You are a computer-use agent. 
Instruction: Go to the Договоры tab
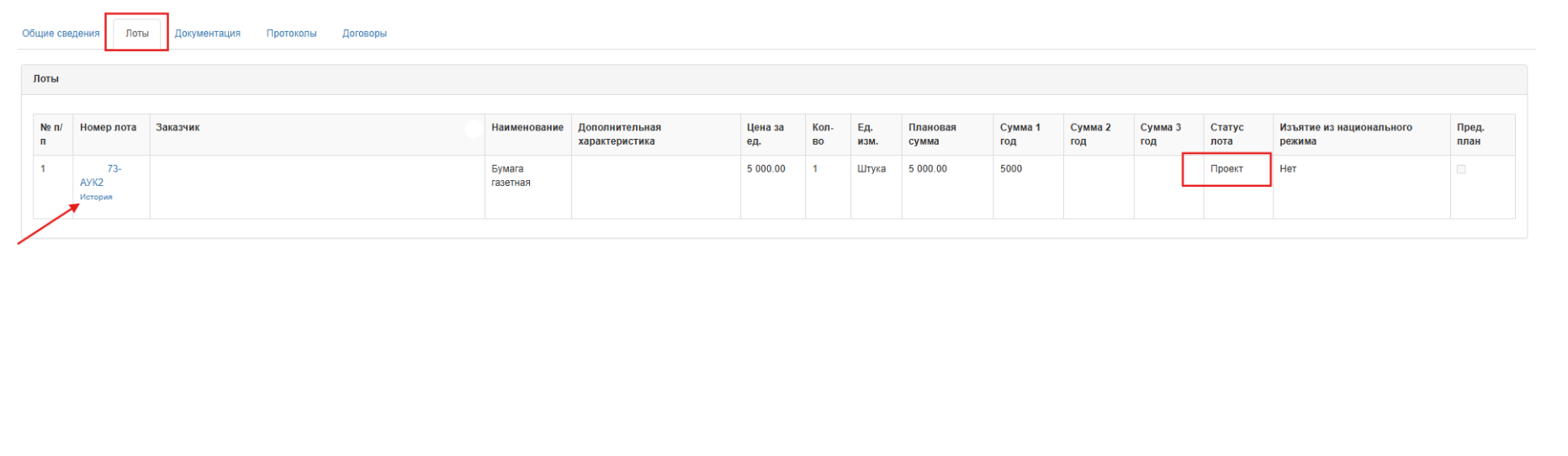tap(364, 34)
